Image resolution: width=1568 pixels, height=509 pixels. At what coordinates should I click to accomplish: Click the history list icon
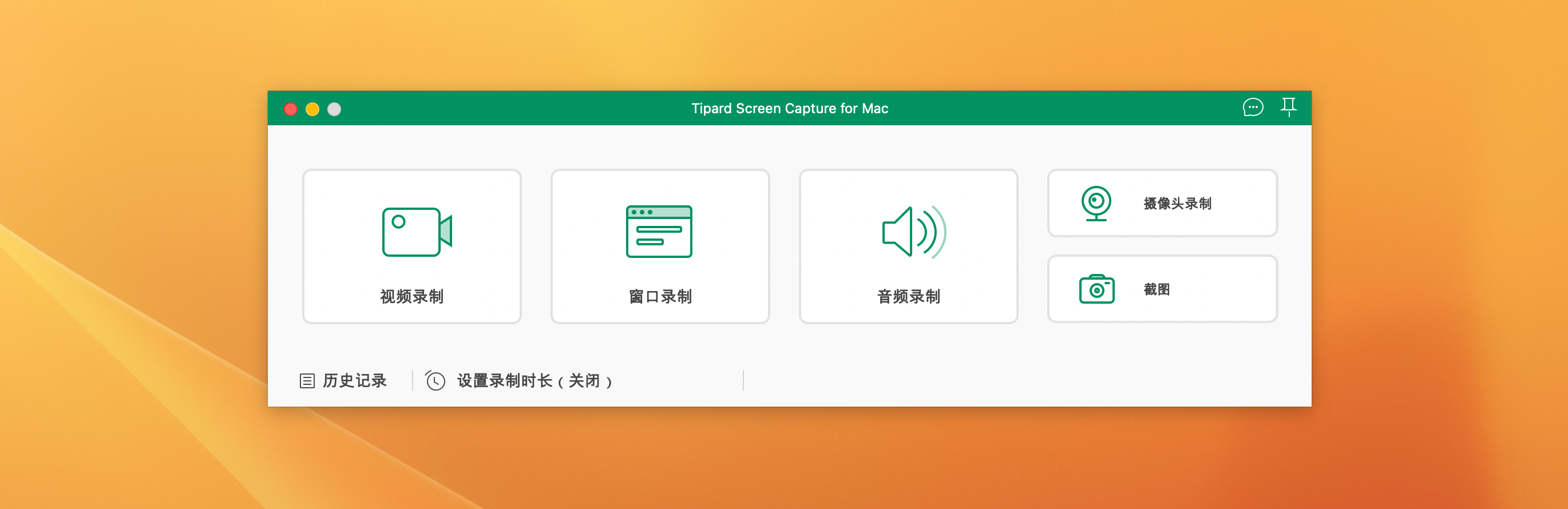click(x=307, y=381)
